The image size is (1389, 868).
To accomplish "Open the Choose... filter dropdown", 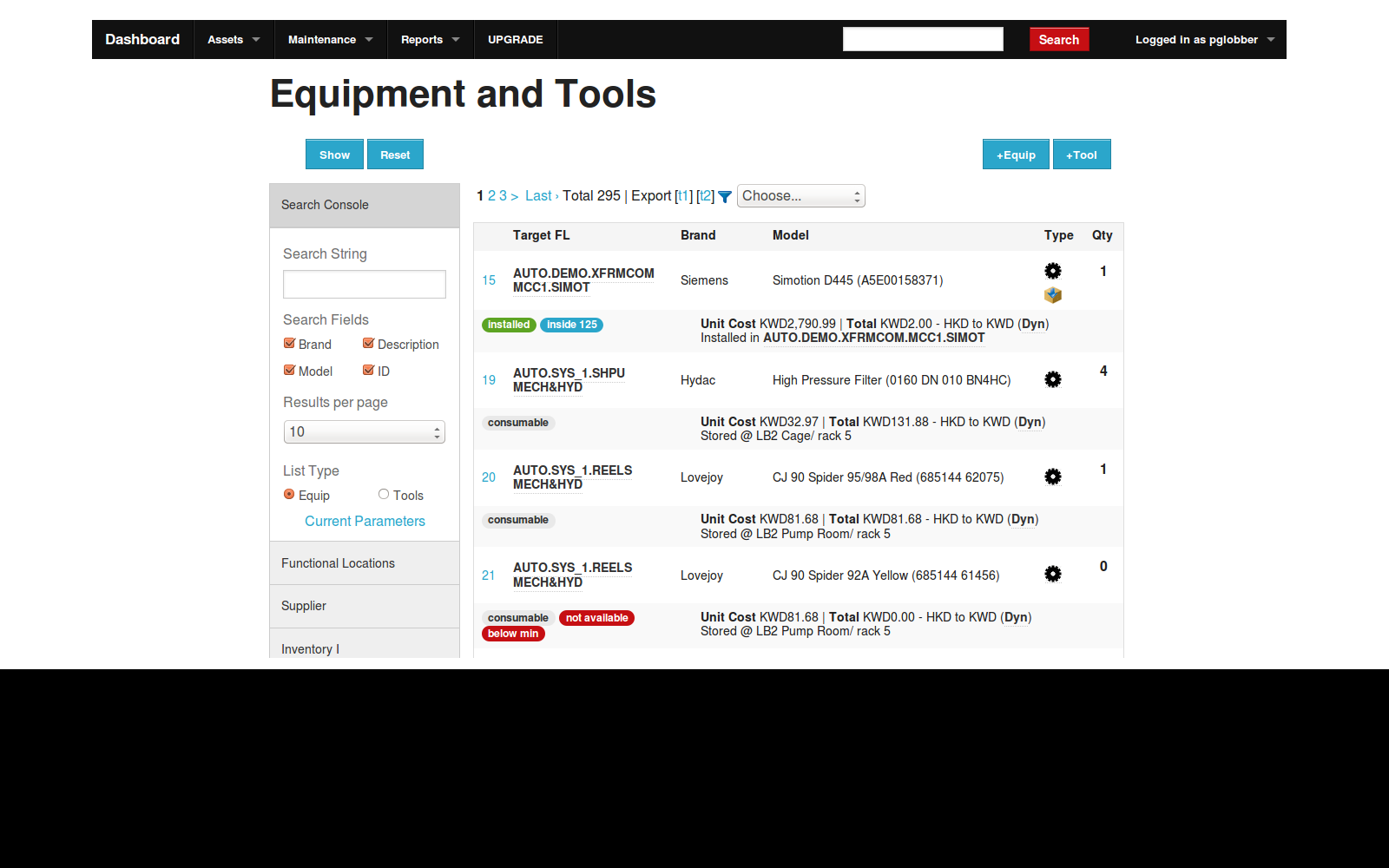I will pos(800,196).
